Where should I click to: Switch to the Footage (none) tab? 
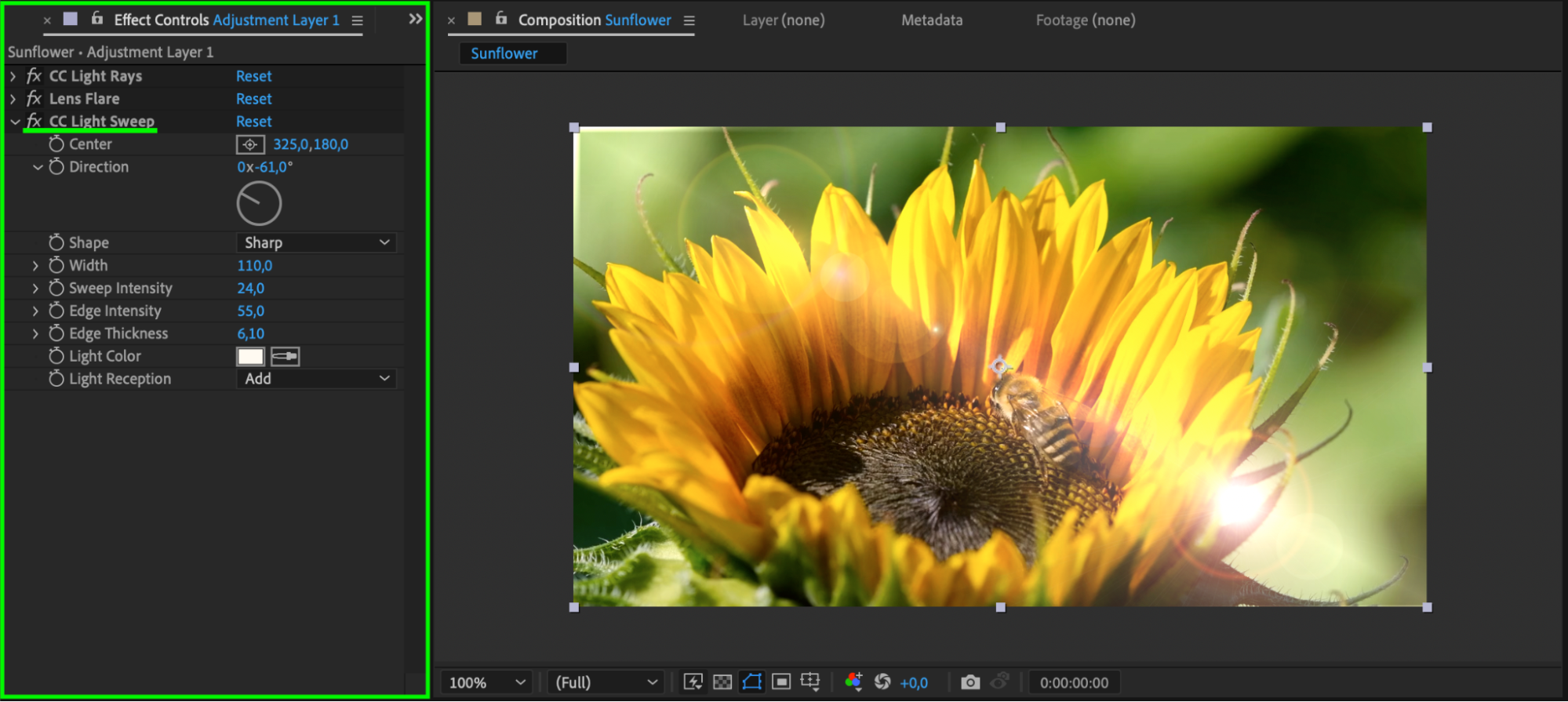1085,20
